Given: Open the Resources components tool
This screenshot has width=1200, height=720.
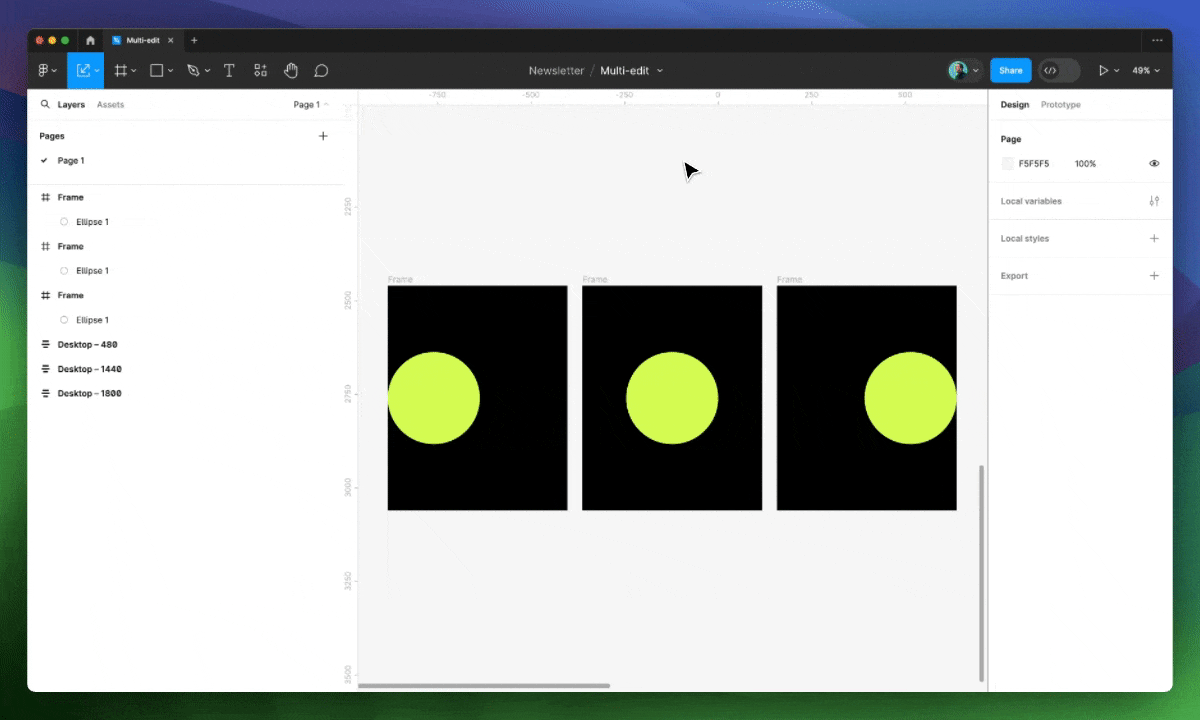Looking at the screenshot, I should (x=260, y=71).
